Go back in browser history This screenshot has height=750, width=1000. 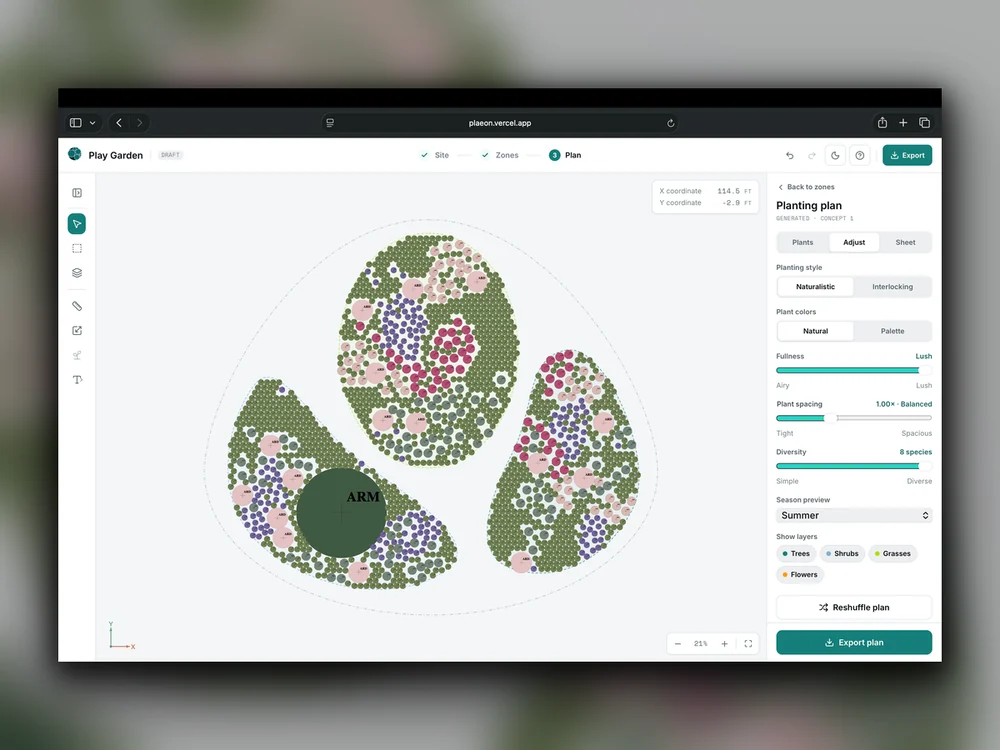(x=119, y=122)
